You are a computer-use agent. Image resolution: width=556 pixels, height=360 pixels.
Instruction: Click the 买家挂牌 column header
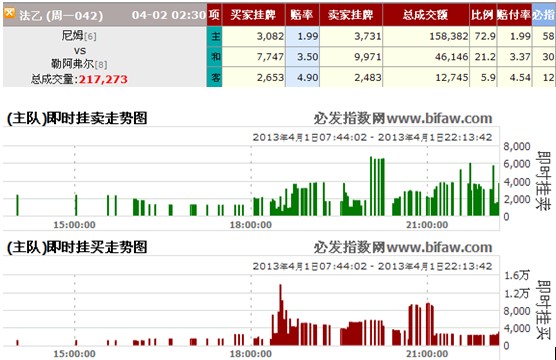(254, 15)
